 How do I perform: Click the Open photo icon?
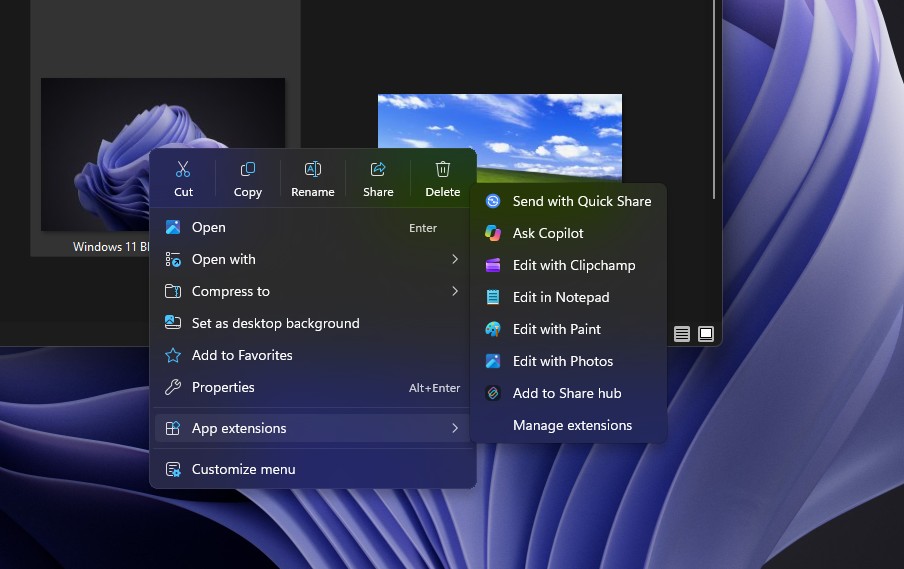(173, 227)
